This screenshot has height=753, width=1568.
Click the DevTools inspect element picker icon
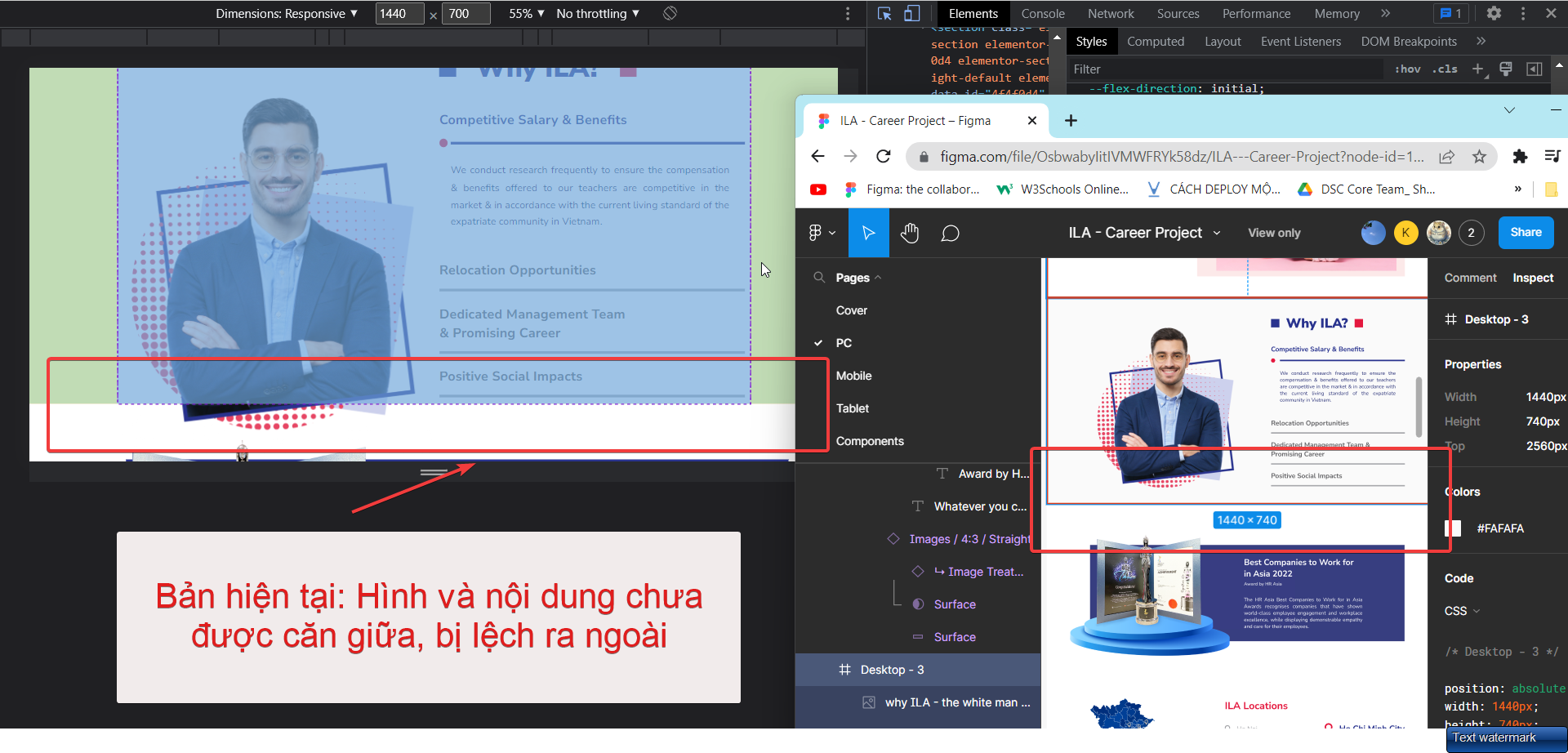click(884, 13)
